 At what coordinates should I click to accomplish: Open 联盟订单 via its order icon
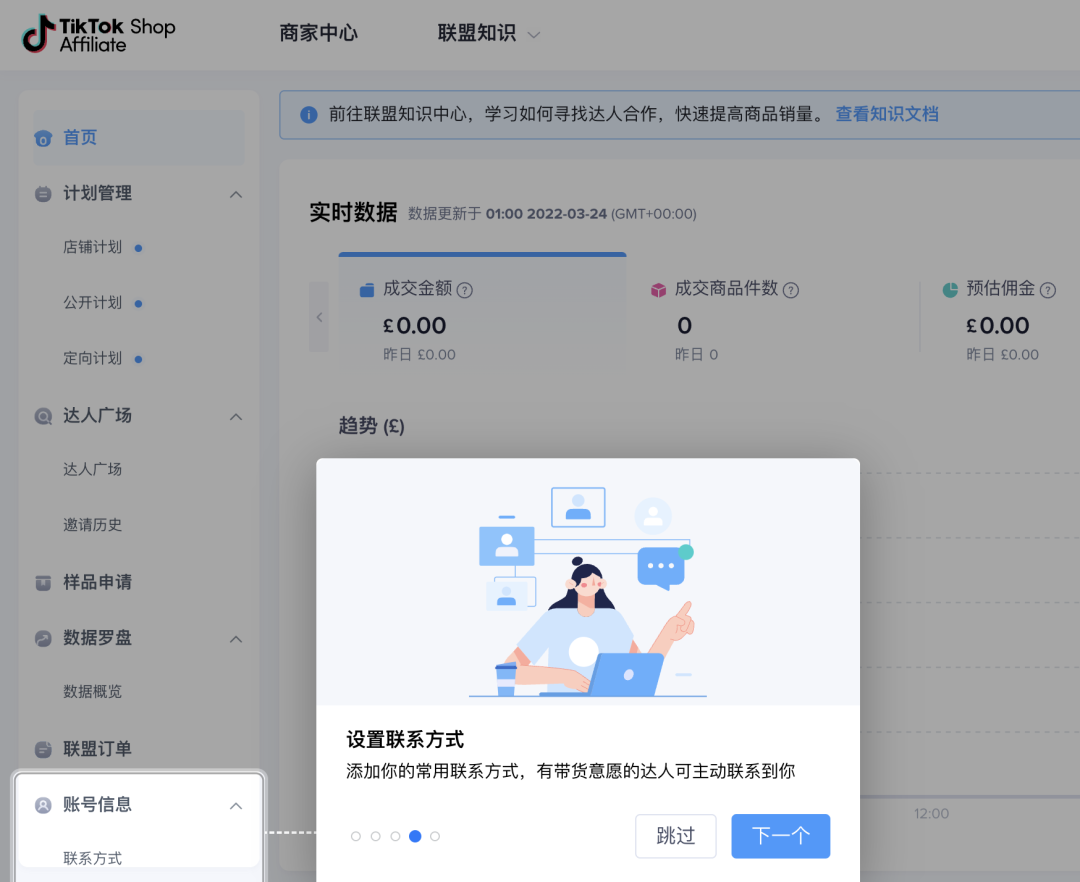(x=42, y=748)
